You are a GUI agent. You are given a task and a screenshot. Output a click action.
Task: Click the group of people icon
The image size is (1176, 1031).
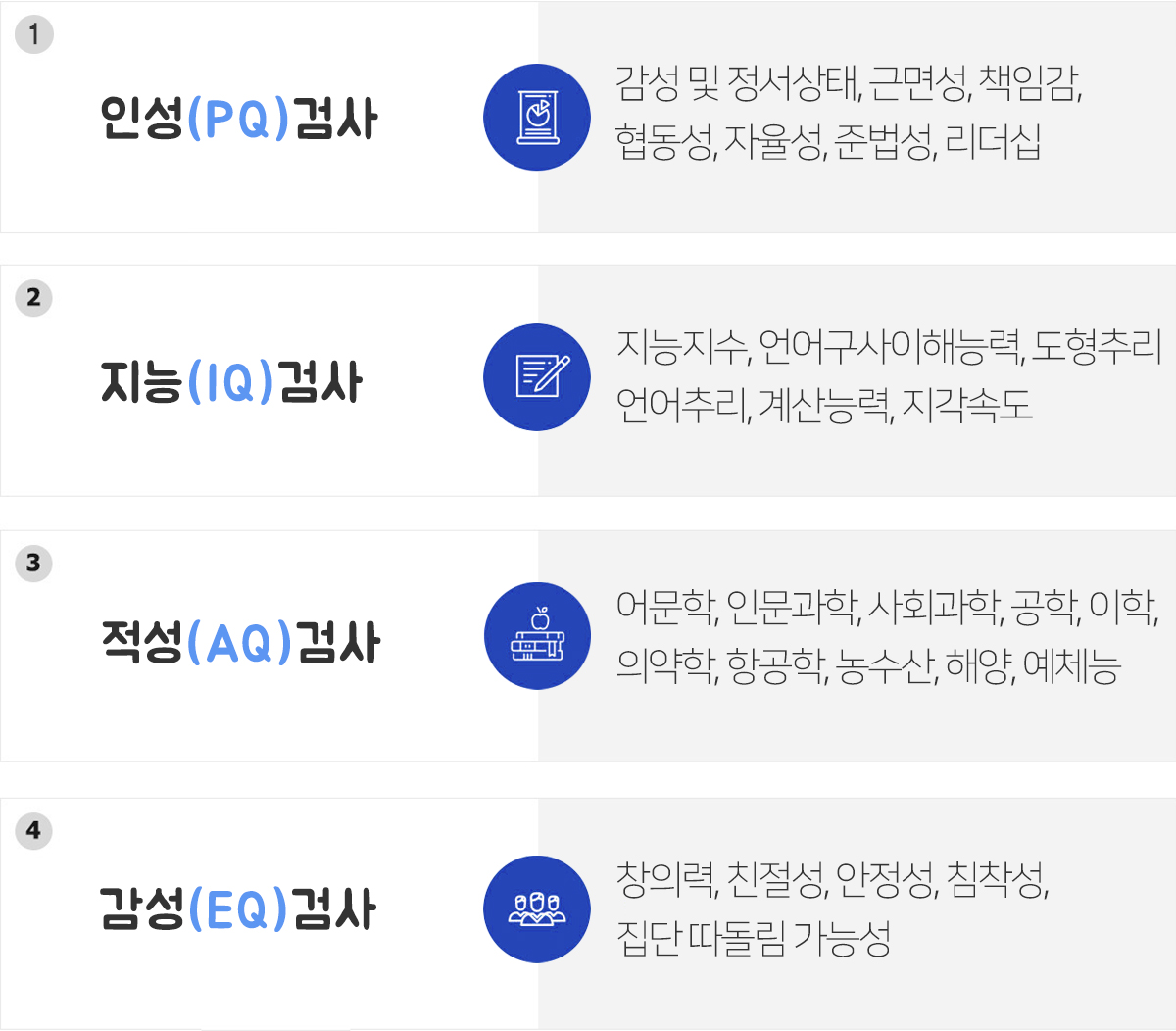coord(537,909)
